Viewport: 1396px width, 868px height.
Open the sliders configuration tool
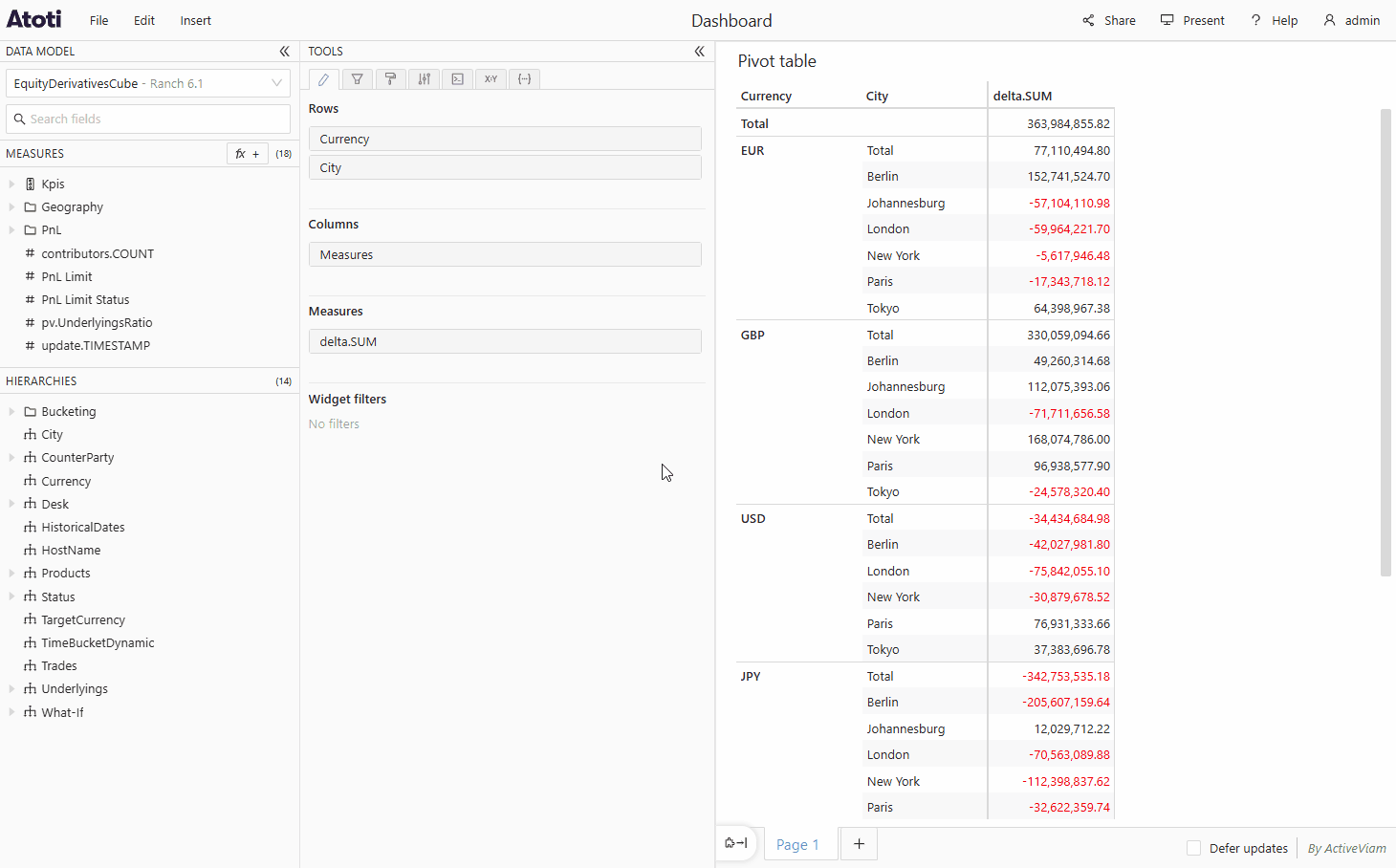pyautogui.click(x=424, y=78)
